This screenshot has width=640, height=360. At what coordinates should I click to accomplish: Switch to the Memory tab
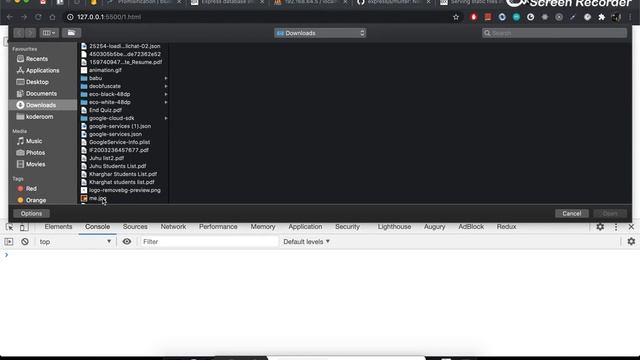point(263,227)
